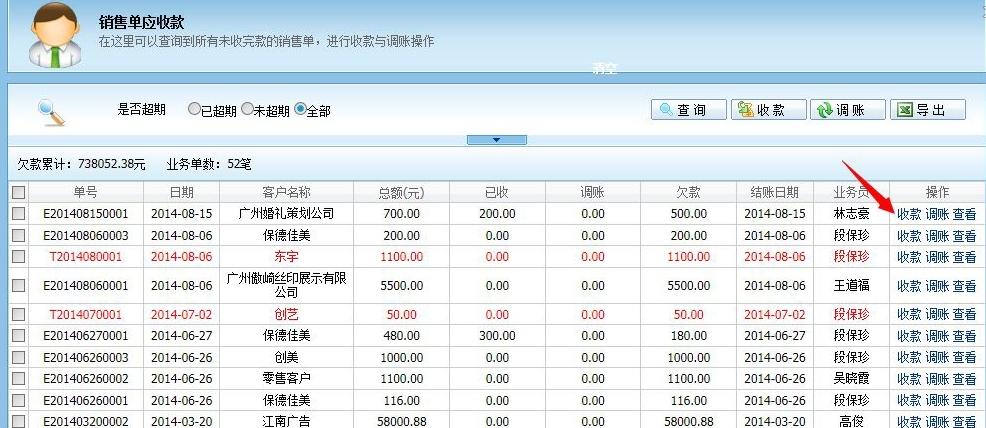Select the 已超期 radio button

195,110
